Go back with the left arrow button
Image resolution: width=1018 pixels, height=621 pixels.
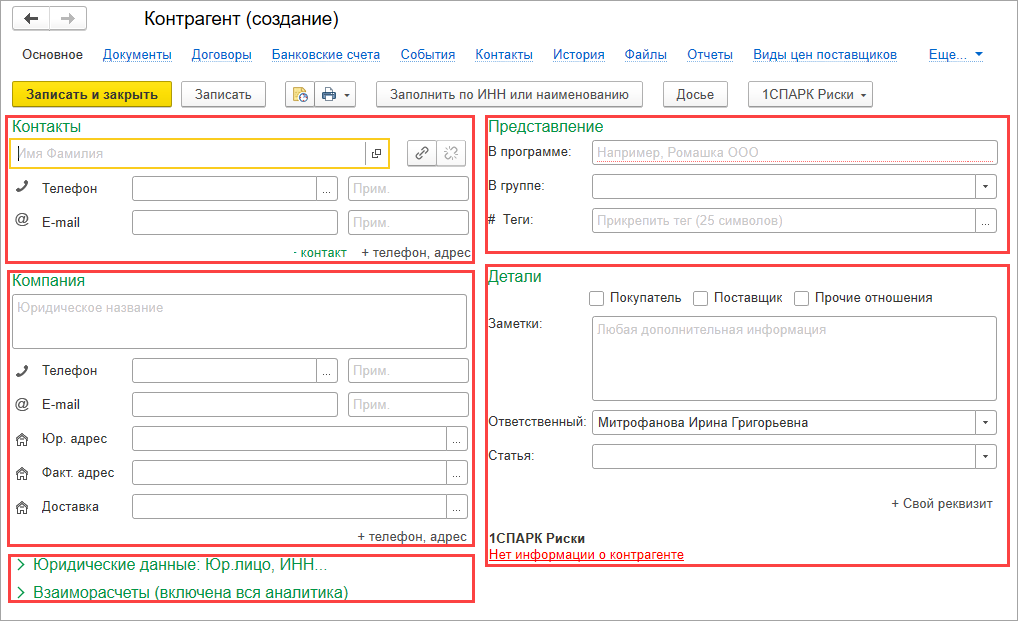pos(31,19)
